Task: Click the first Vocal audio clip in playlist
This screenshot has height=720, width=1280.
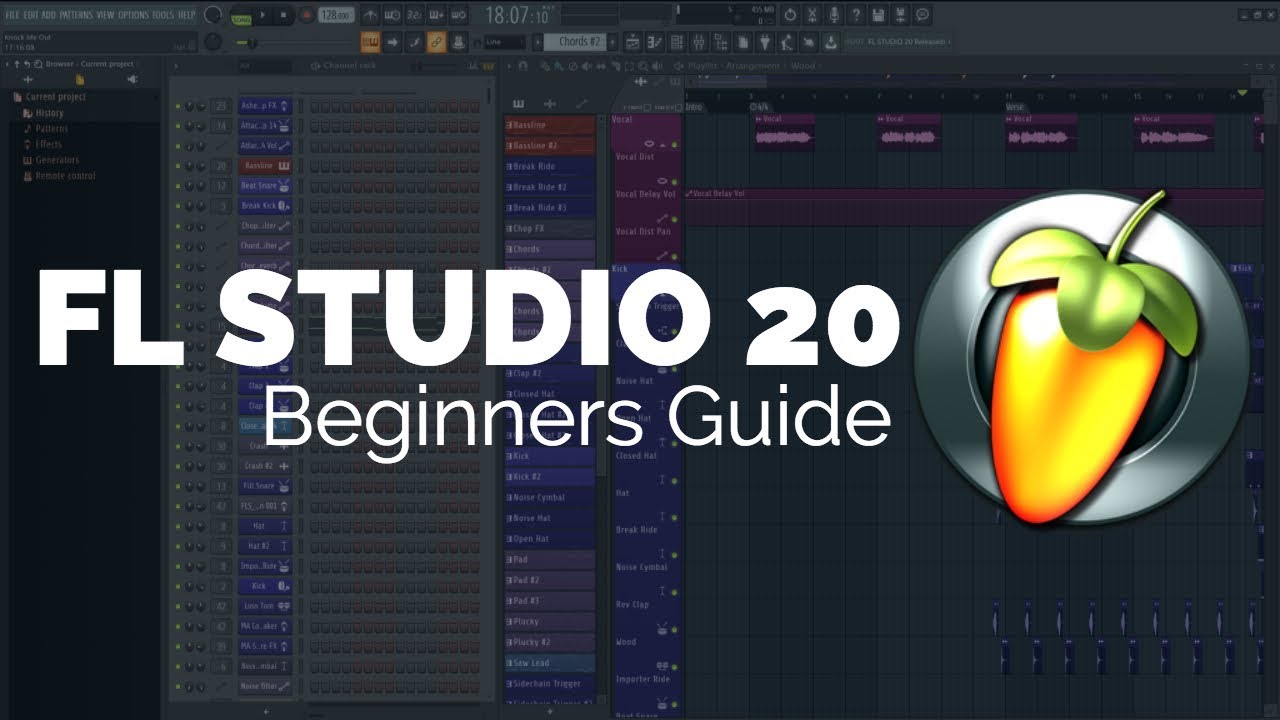Action: 784,132
